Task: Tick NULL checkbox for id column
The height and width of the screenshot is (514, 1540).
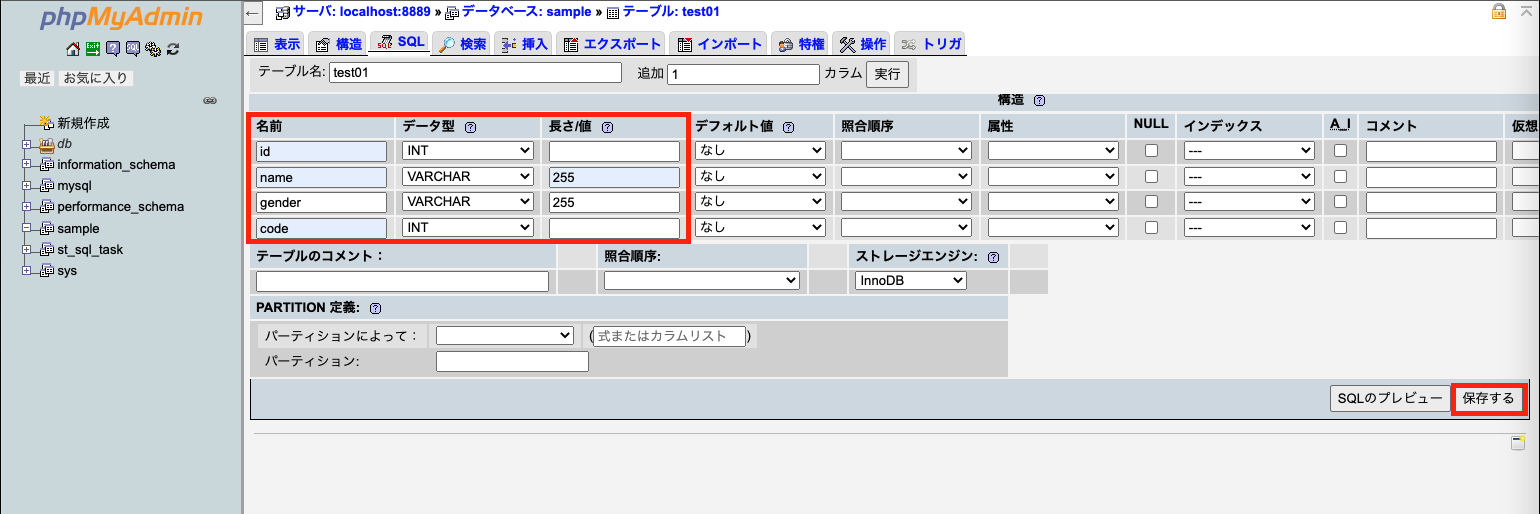Action: (1151, 151)
